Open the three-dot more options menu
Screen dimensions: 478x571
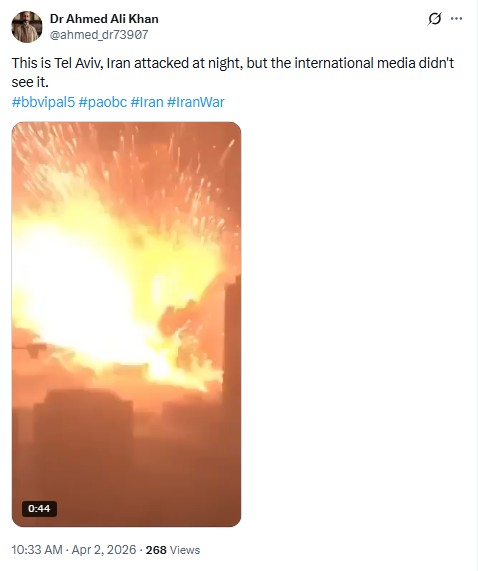(x=456, y=19)
